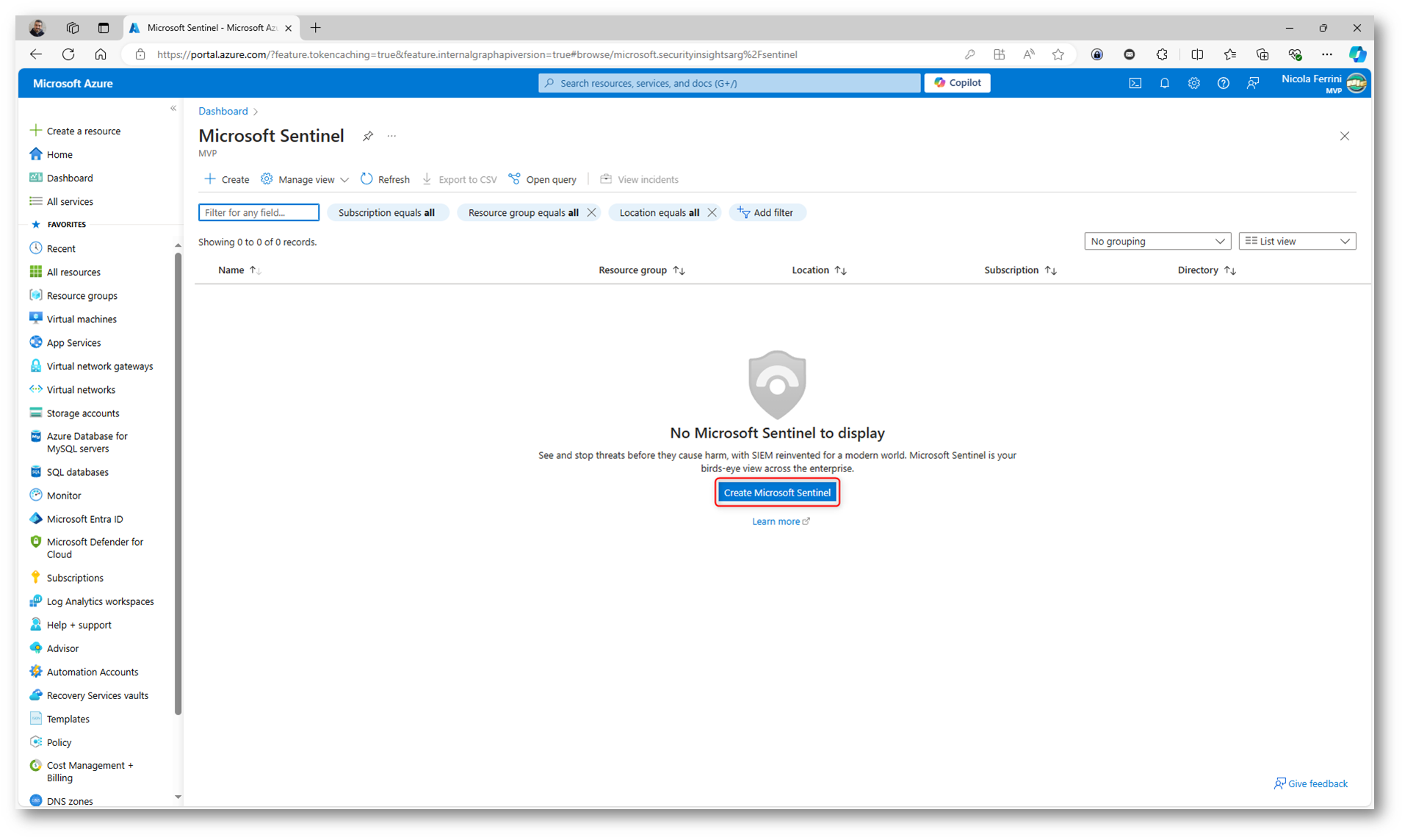Click the Advisor icon

35,648
